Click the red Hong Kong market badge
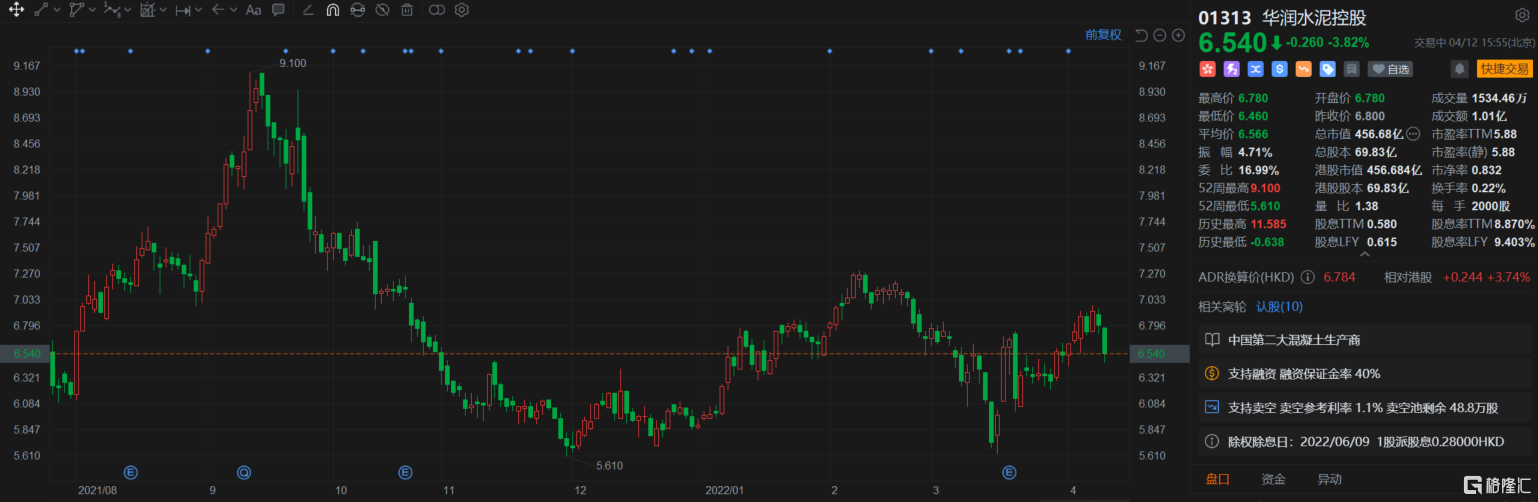 coord(1207,69)
